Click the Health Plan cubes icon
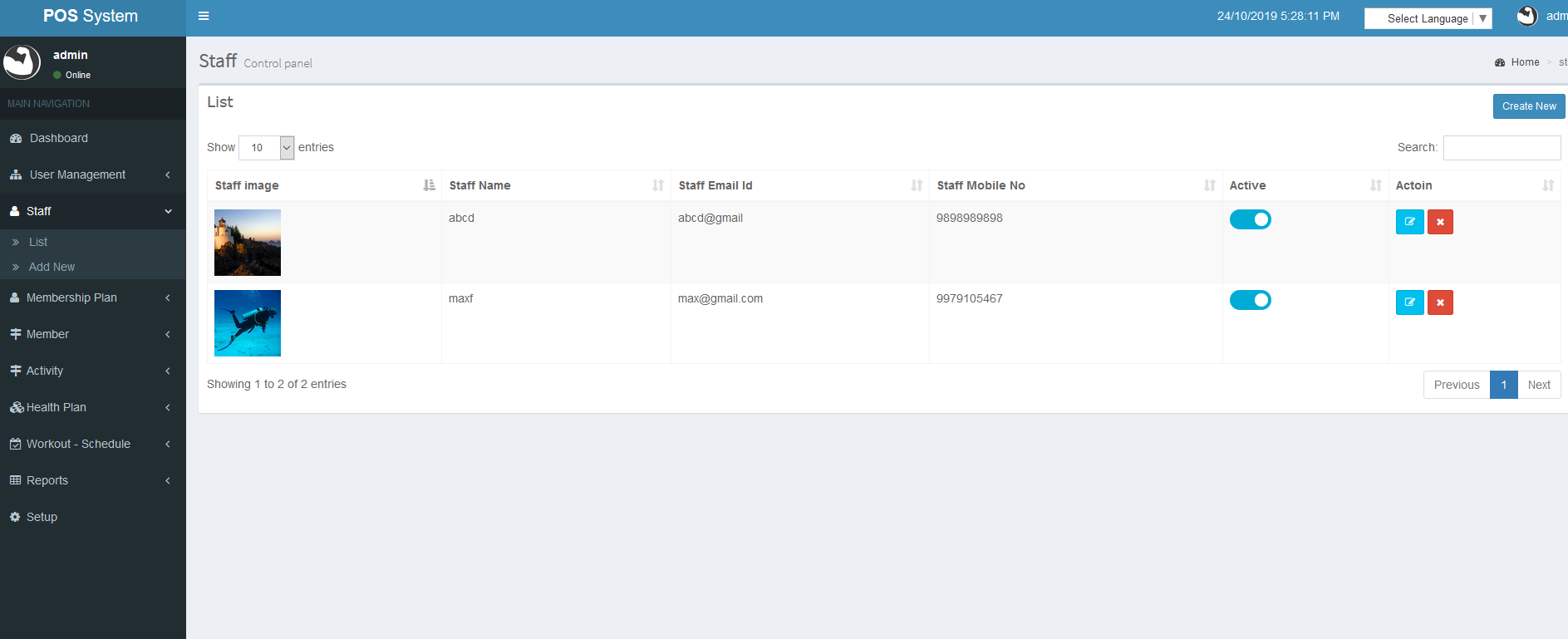 (x=17, y=407)
